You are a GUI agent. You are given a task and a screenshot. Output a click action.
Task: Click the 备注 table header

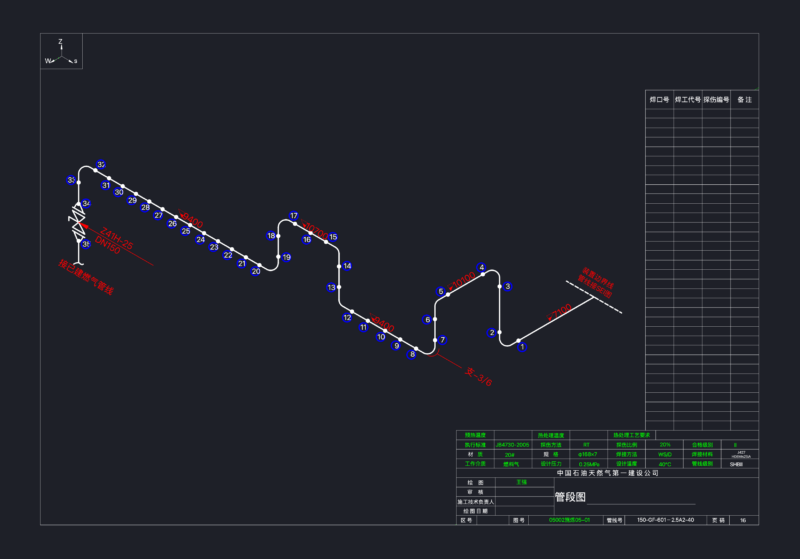tap(744, 99)
